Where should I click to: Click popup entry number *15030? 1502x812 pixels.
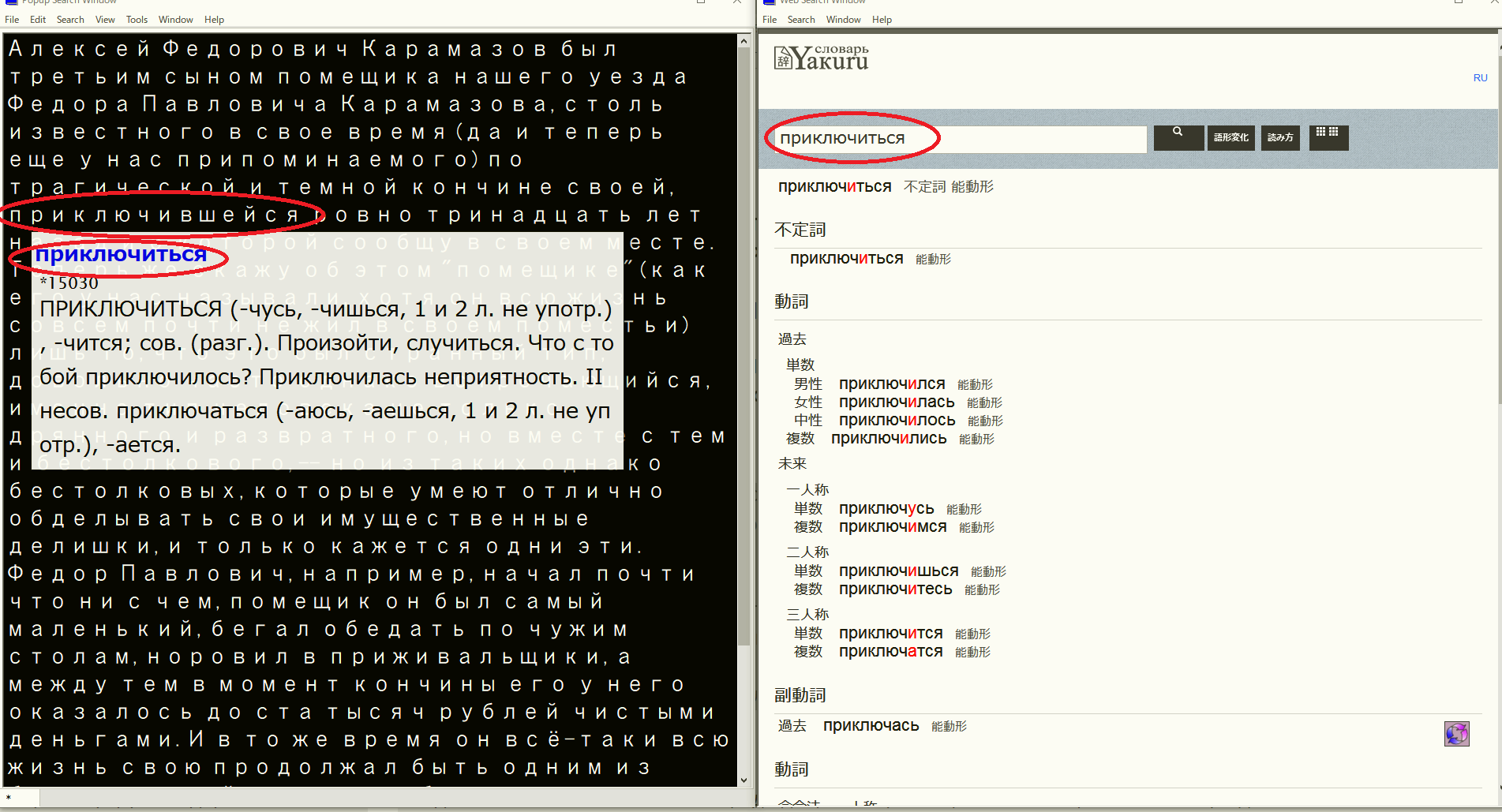pos(69,283)
